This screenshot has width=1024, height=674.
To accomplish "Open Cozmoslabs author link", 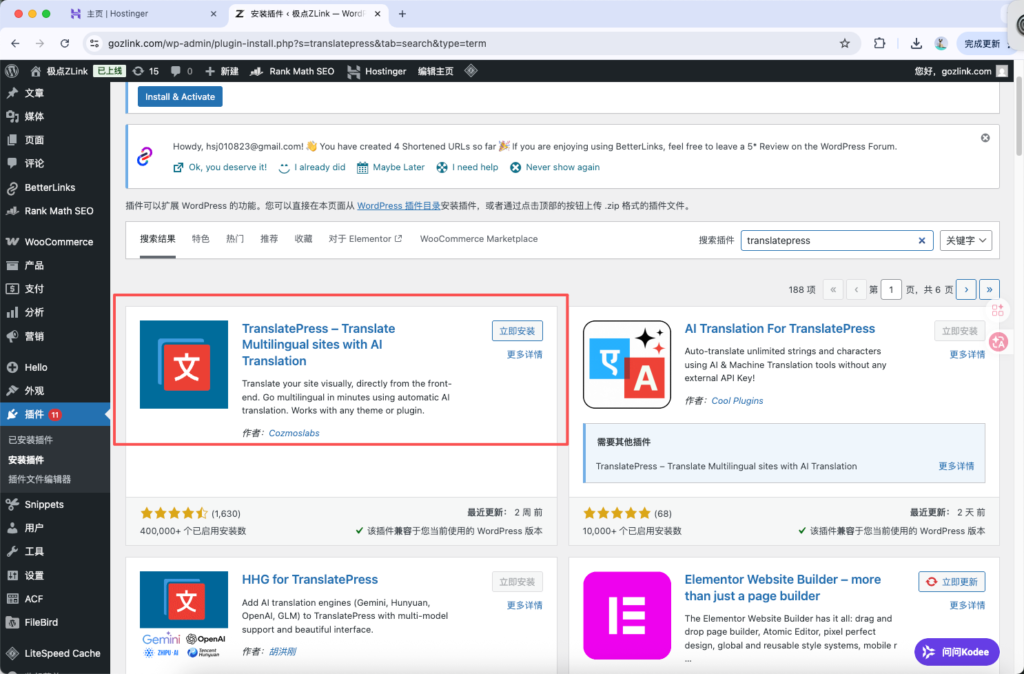I will click(294, 433).
